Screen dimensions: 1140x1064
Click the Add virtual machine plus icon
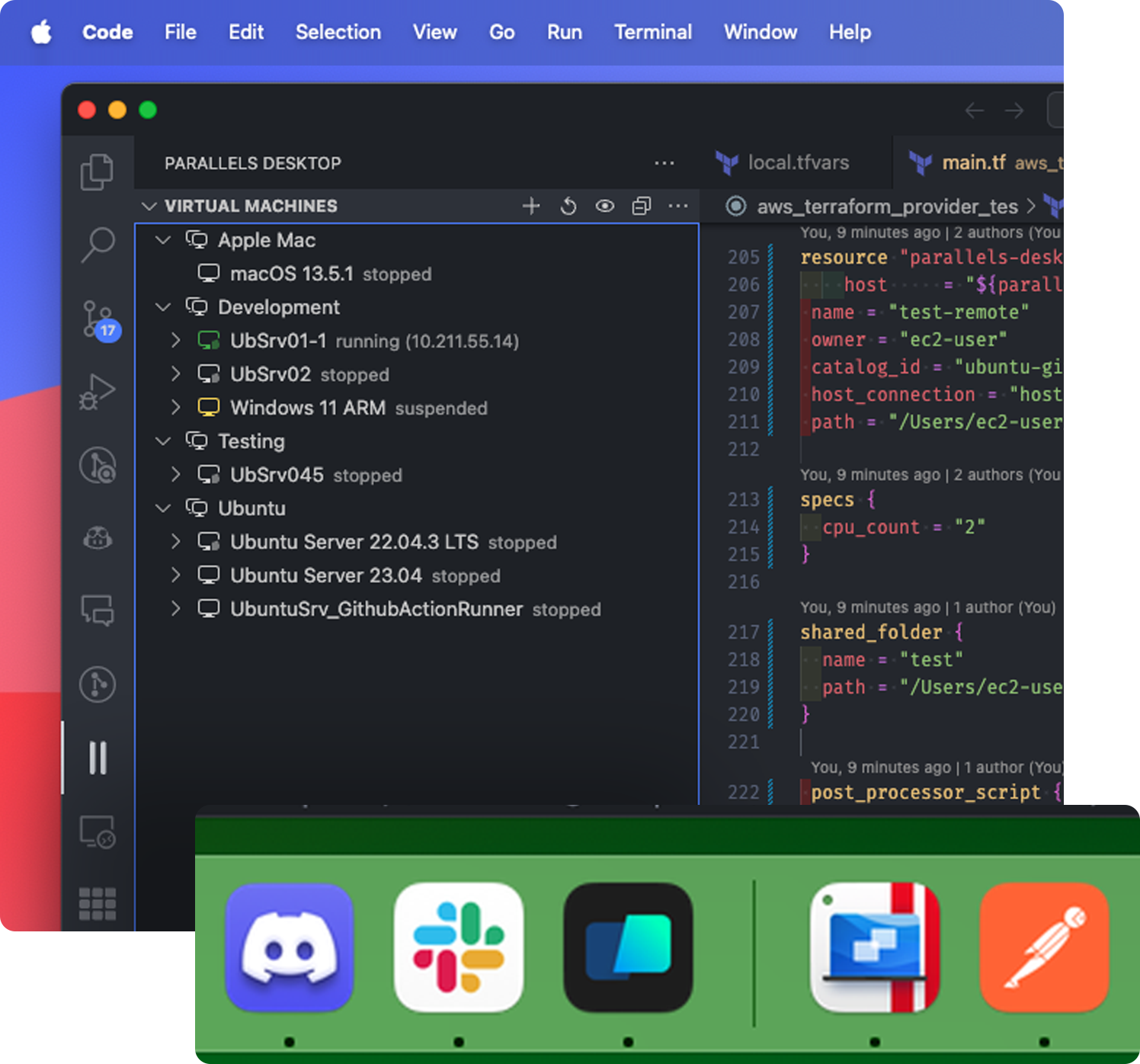531,206
